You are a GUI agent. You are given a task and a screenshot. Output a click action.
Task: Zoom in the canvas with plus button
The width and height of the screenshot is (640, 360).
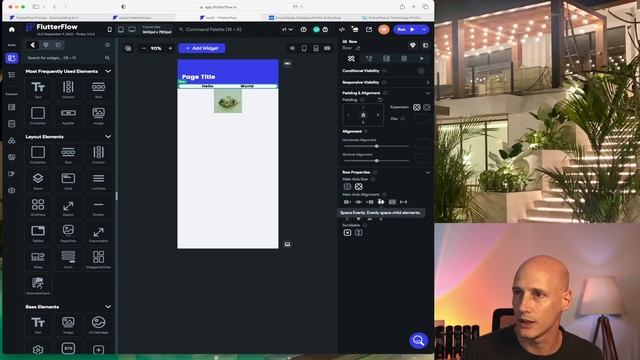coord(170,48)
